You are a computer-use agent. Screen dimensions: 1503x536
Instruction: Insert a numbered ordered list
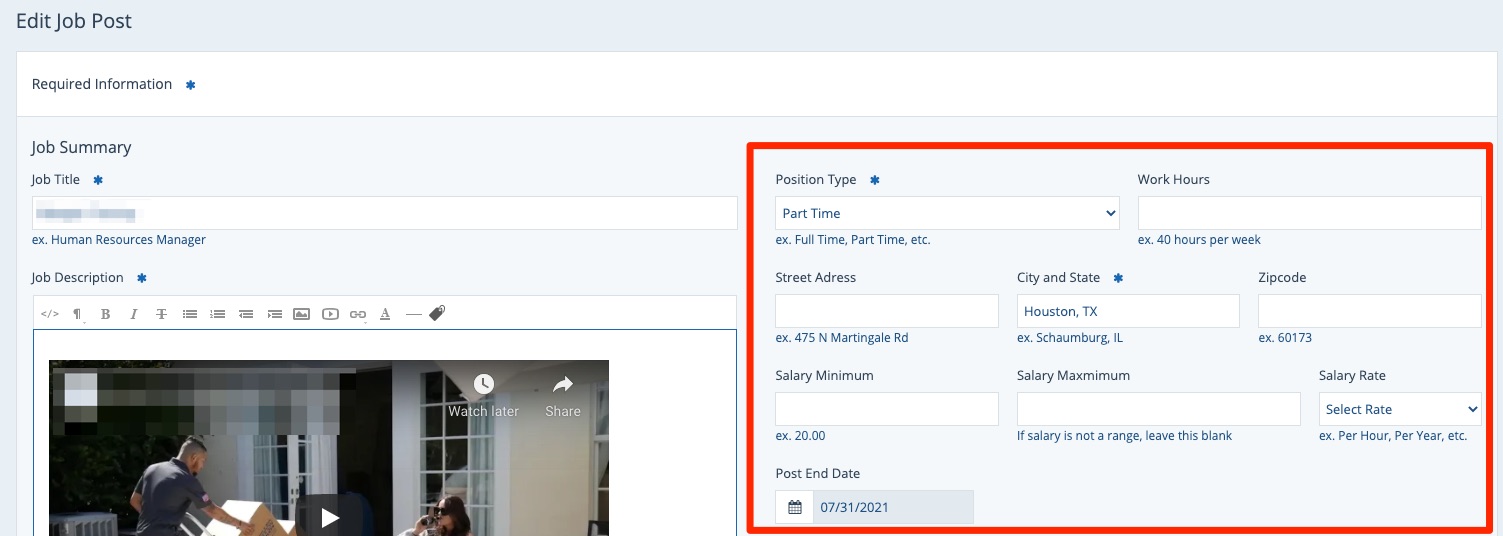[217, 314]
